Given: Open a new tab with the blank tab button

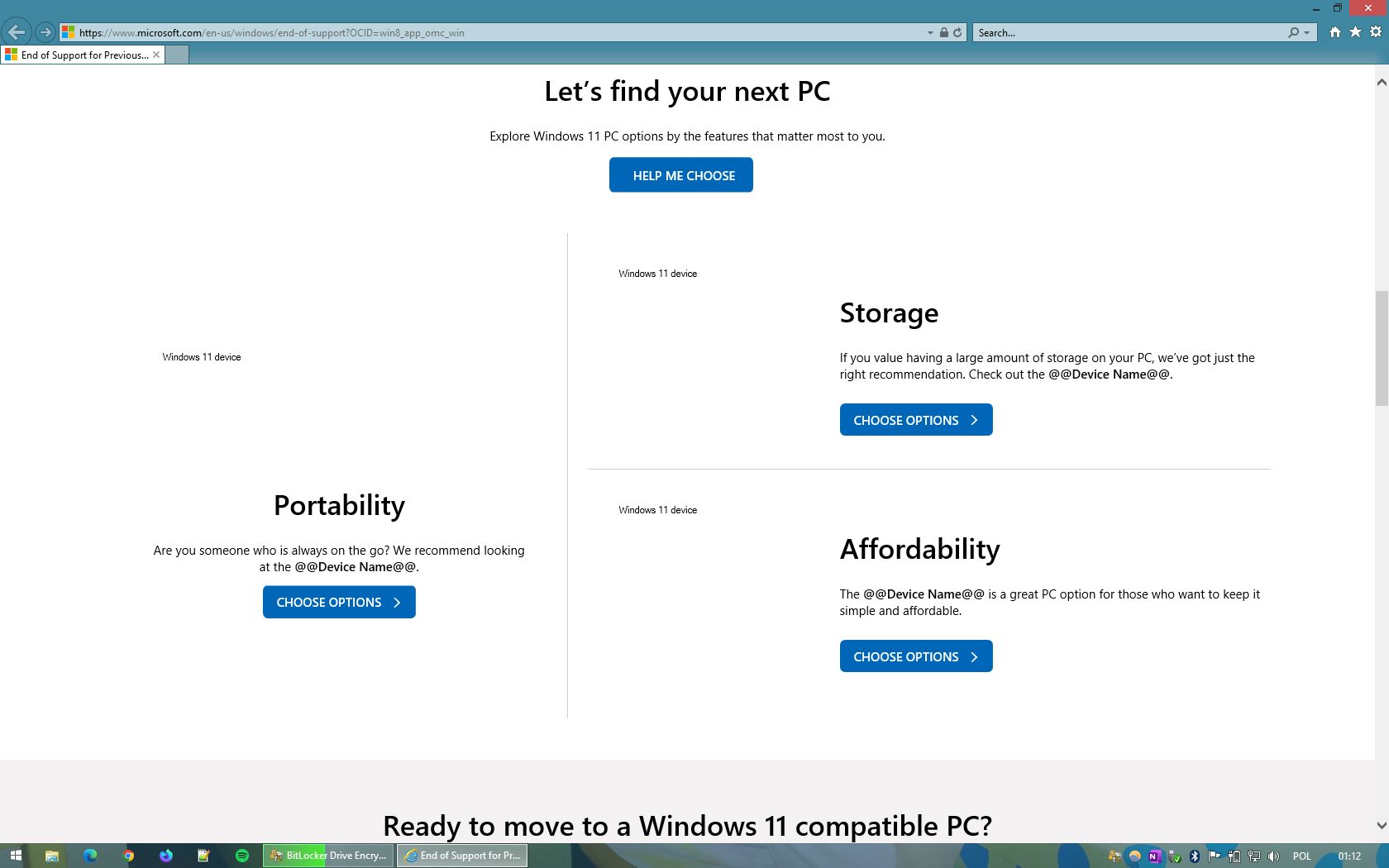Looking at the screenshot, I should [x=177, y=55].
